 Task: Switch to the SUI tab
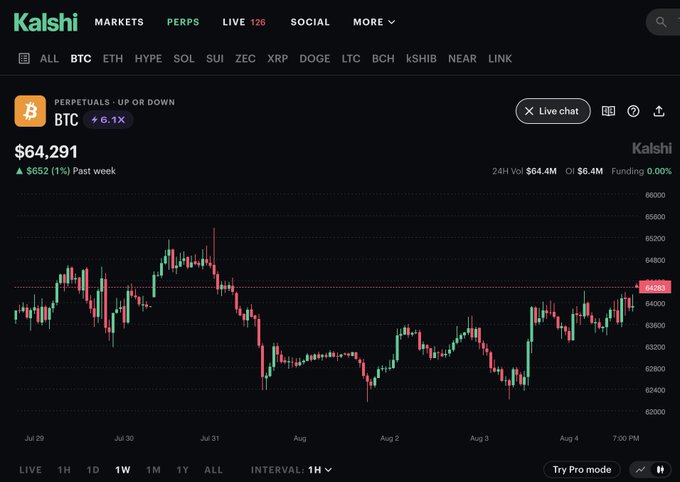pos(215,59)
